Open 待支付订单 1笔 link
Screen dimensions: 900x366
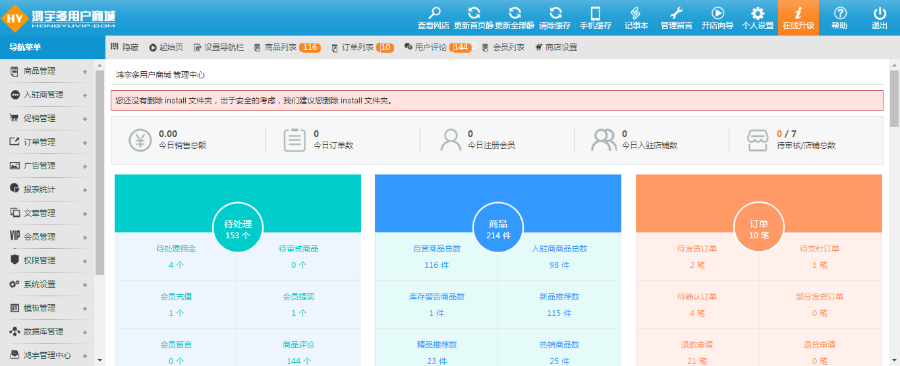(820, 257)
